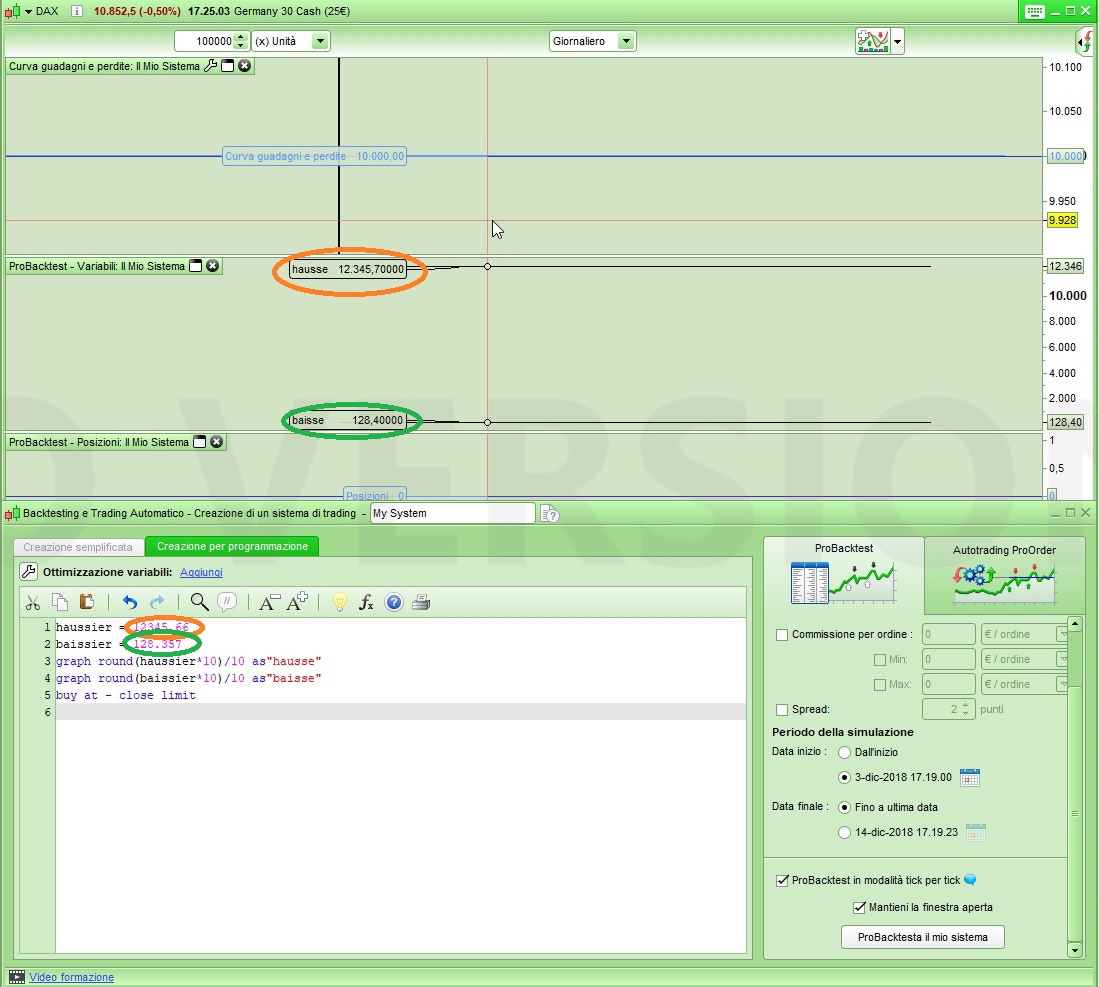
Task: Click the Paste clipboard icon in the editor
Action: click(87, 601)
